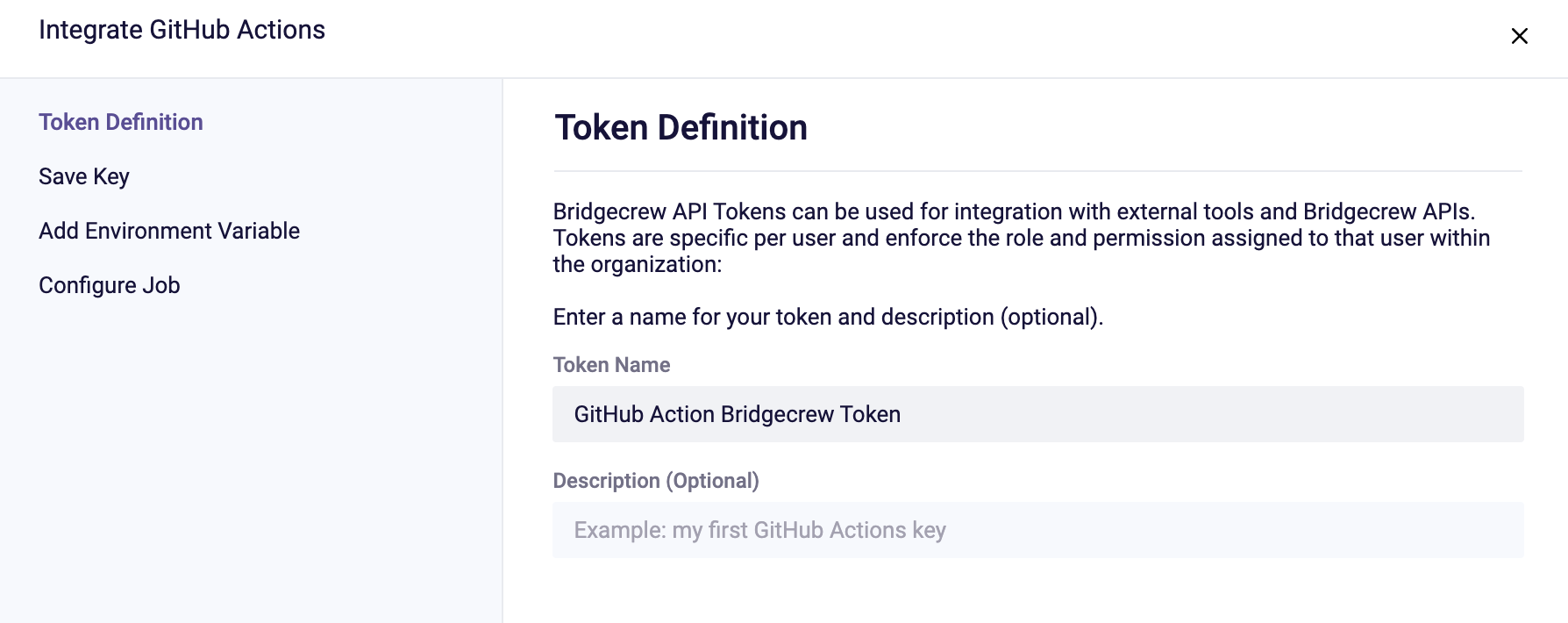Click the Integrate GitHub Actions dialog title
This screenshot has width=1568, height=623.
coord(182,30)
